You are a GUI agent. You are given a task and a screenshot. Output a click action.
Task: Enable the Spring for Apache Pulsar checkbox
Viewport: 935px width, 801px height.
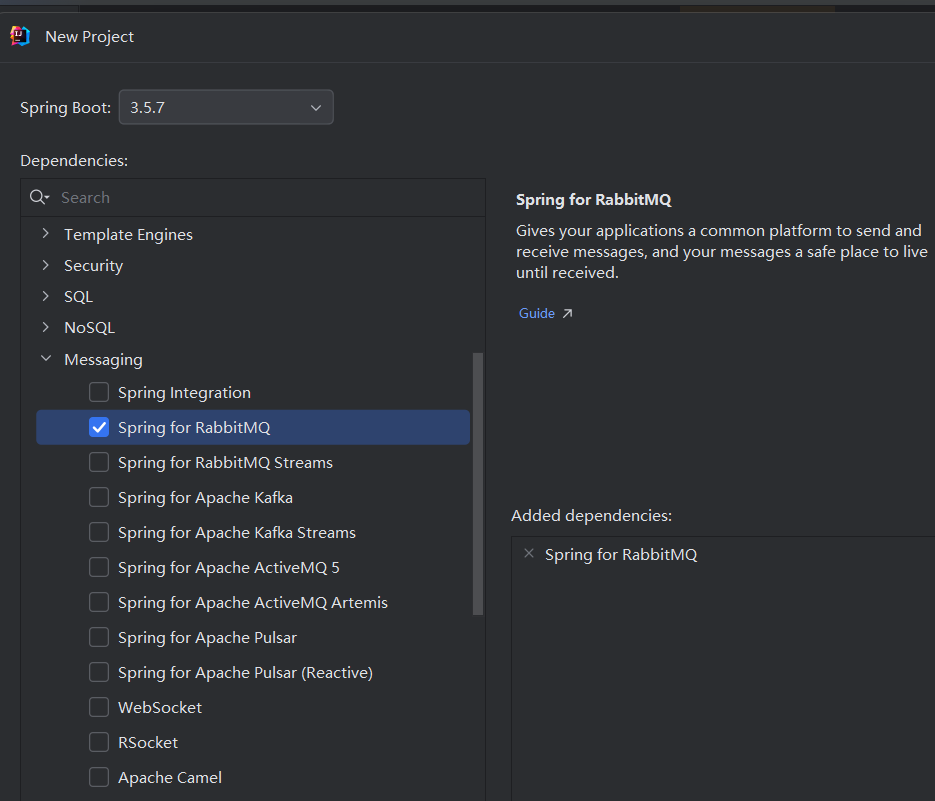pyautogui.click(x=99, y=637)
